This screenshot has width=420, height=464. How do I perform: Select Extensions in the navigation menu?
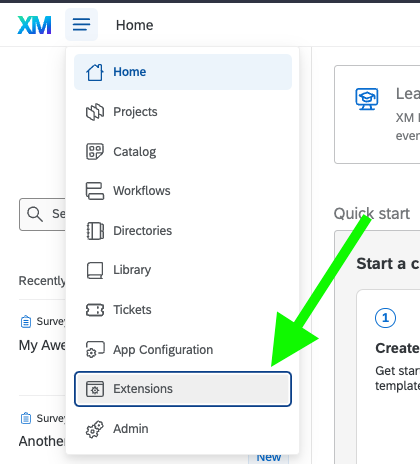[x=183, y=389]
